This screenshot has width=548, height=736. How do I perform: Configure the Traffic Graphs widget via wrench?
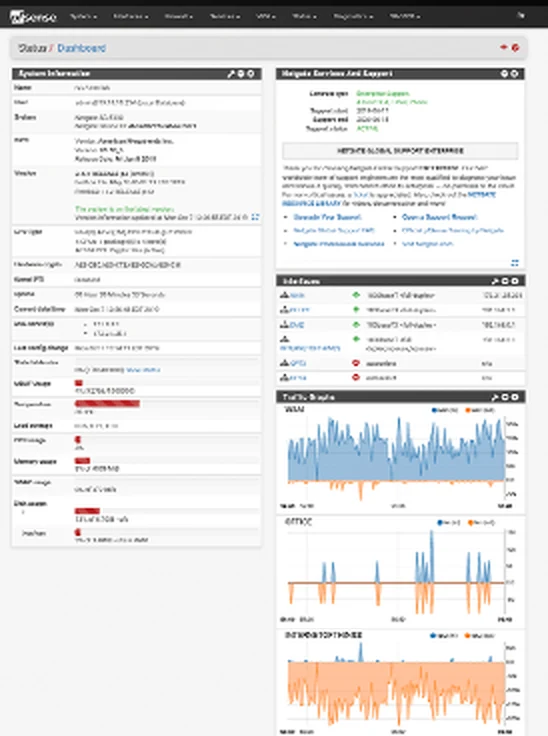[x=494, y=397]
